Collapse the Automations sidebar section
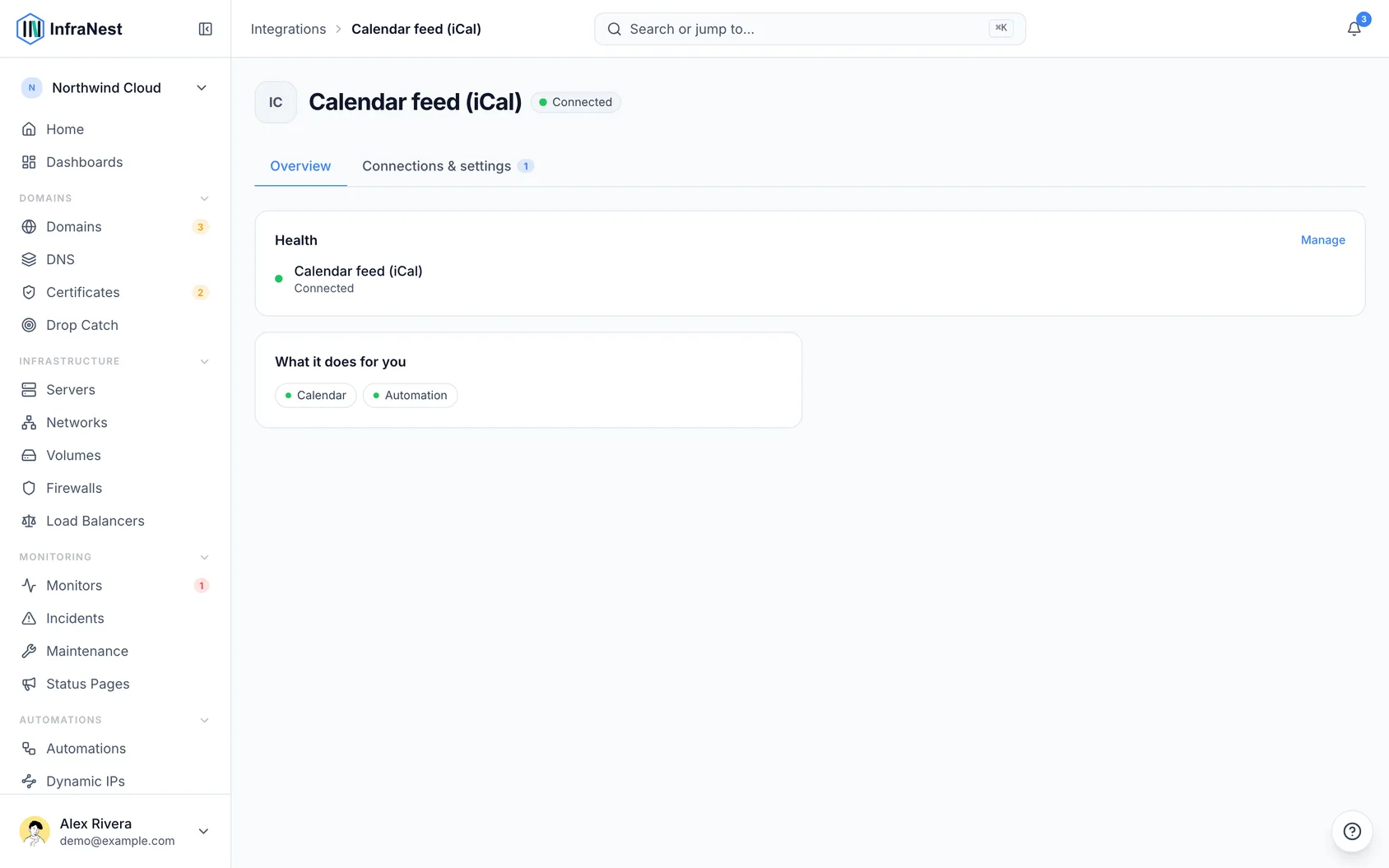Image resolution: width=1389 pixels, height=868 pixels. pos(205,720)
